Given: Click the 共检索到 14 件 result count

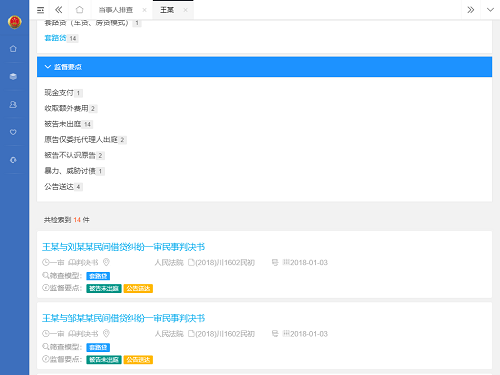Looking at the screenshot, I should (67, 220).
